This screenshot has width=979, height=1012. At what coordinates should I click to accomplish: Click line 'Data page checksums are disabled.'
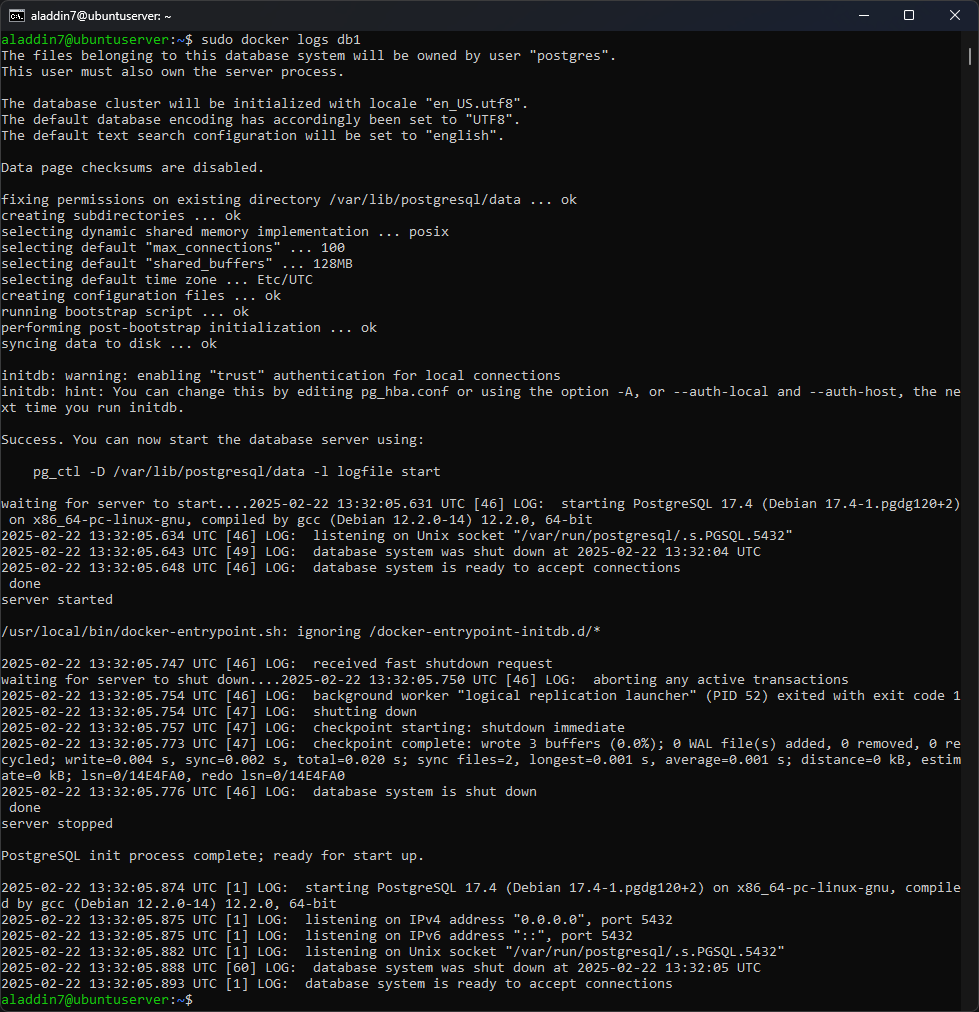[132, 168]
